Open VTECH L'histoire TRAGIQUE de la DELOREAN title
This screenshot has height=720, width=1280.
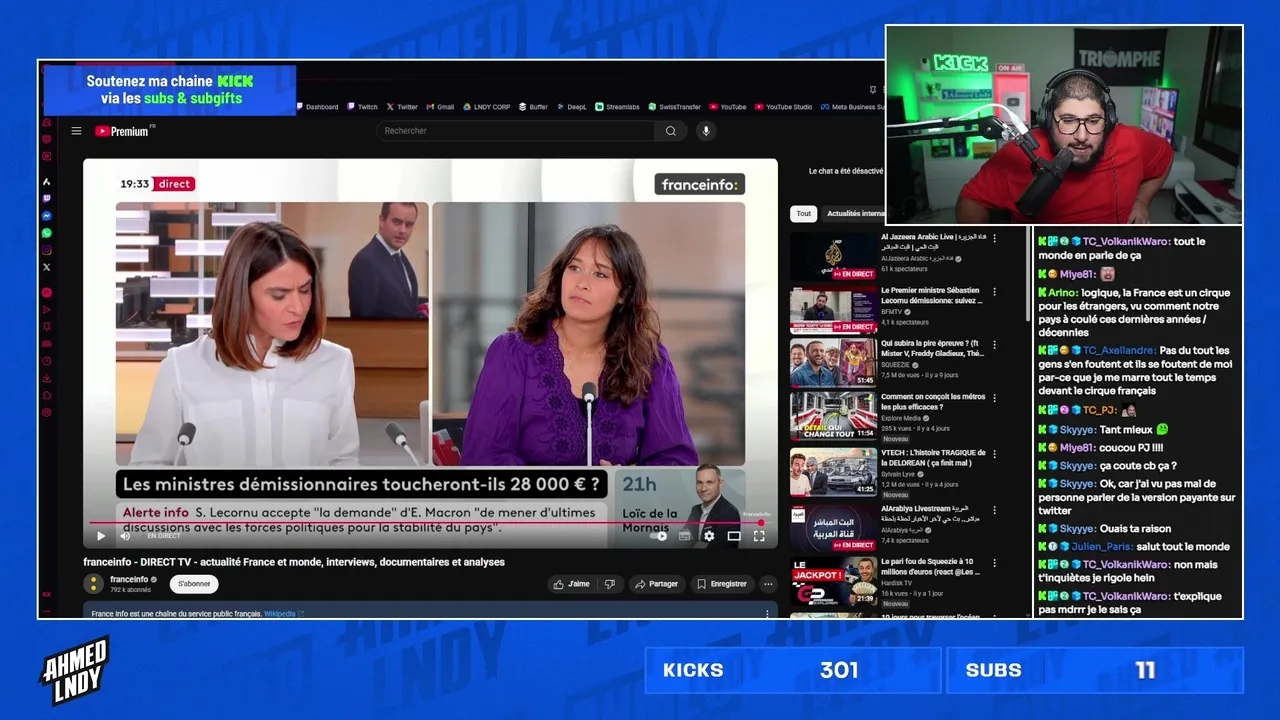click(933, 458)
